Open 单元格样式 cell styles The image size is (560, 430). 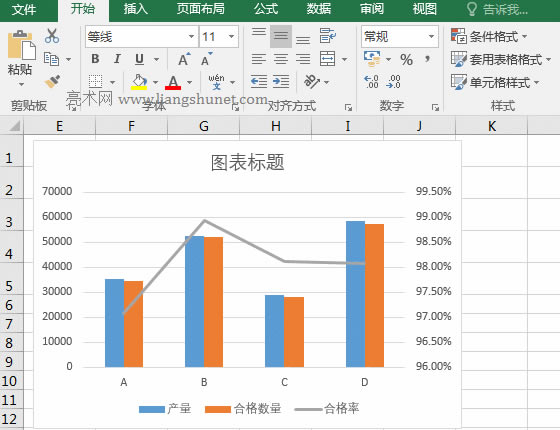(495, 82)
